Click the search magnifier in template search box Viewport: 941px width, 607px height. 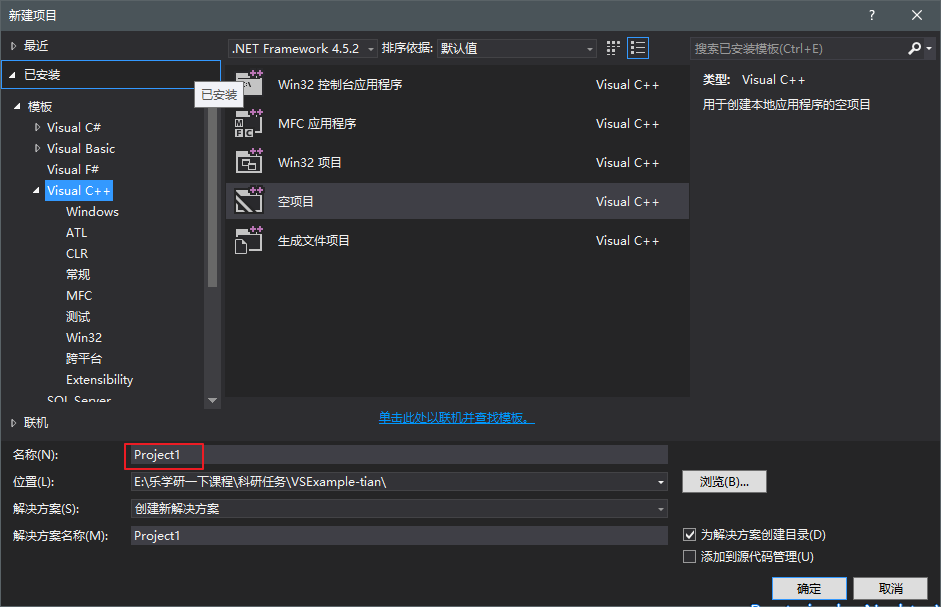pyautogui.click(x=913, y=47)
